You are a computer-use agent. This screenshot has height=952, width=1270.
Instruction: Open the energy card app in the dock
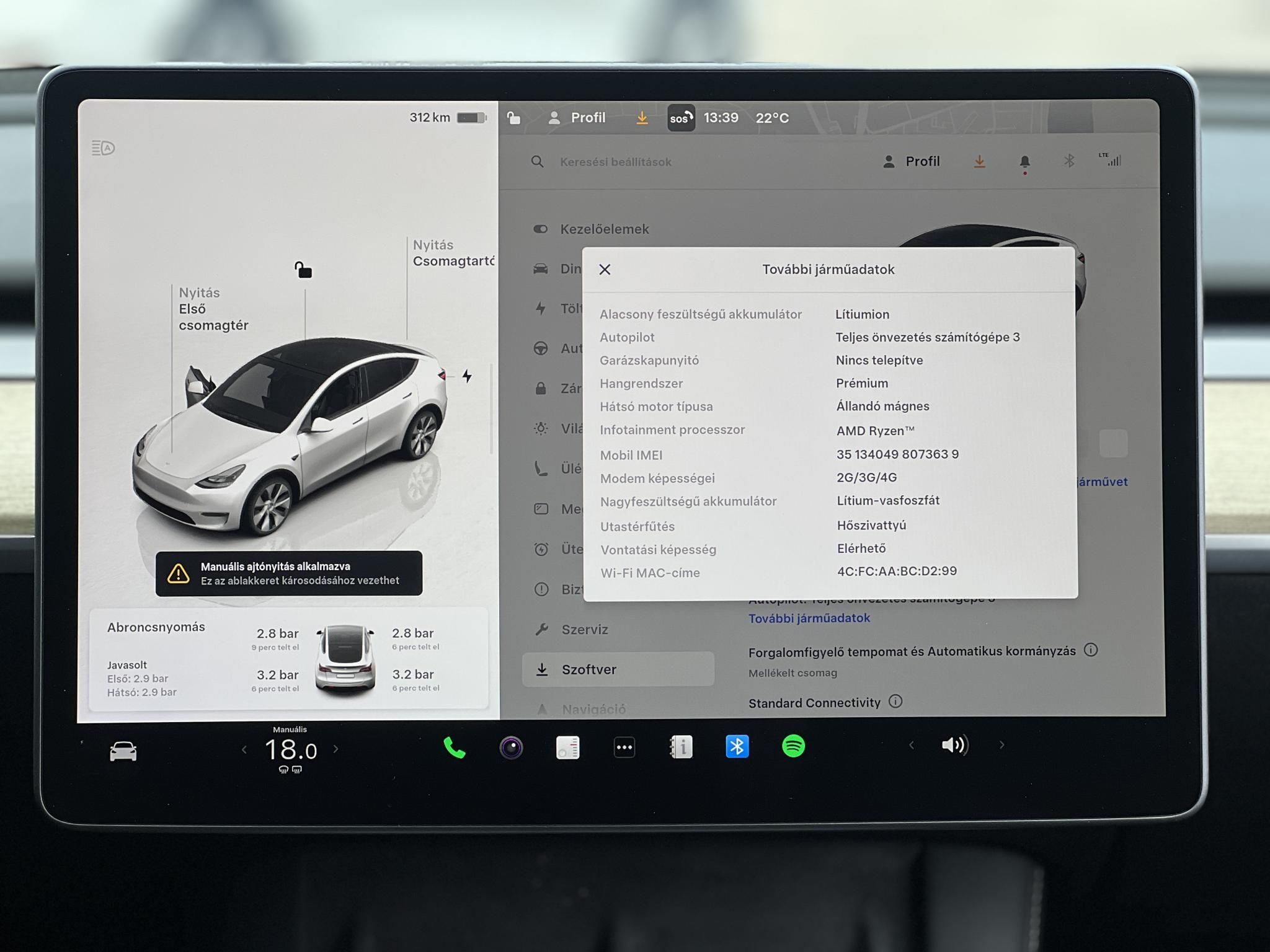point(567,747)
